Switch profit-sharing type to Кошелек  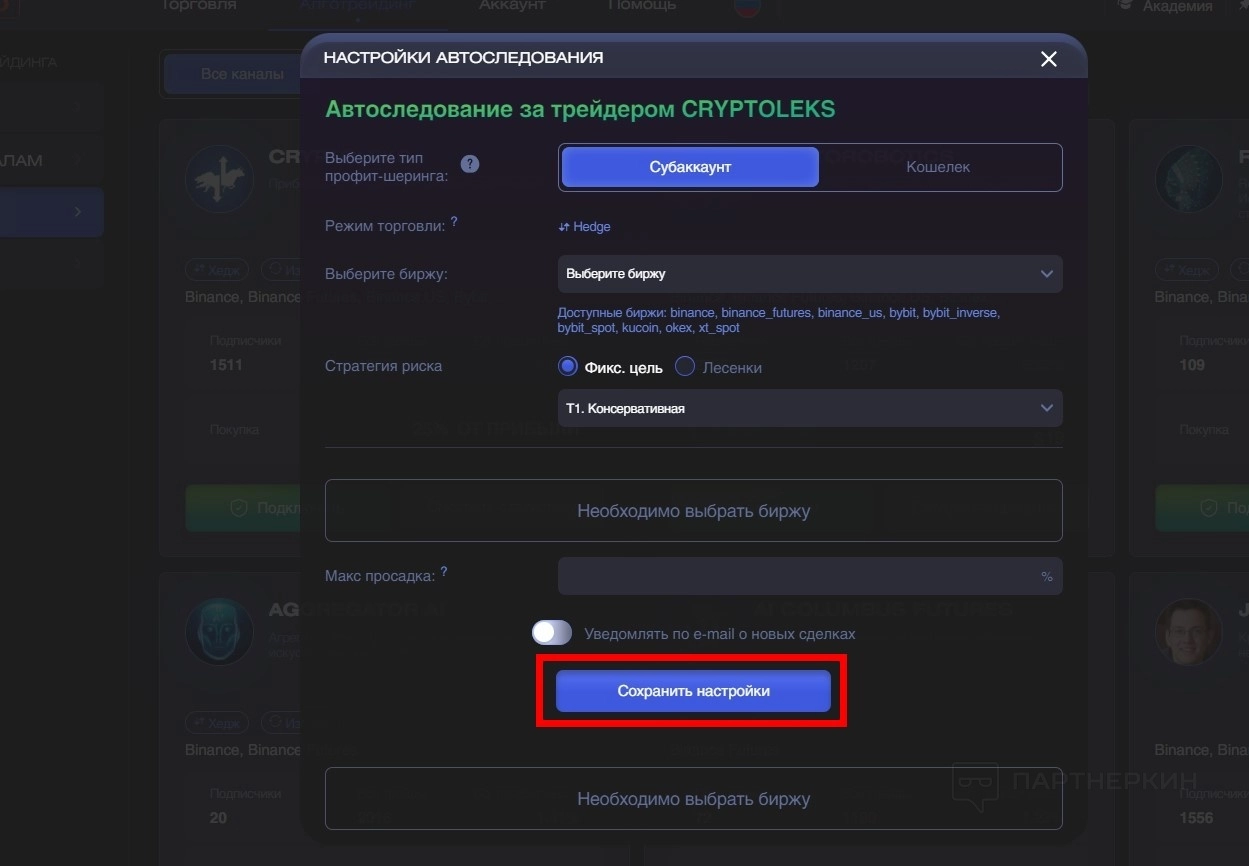point(938,167)
